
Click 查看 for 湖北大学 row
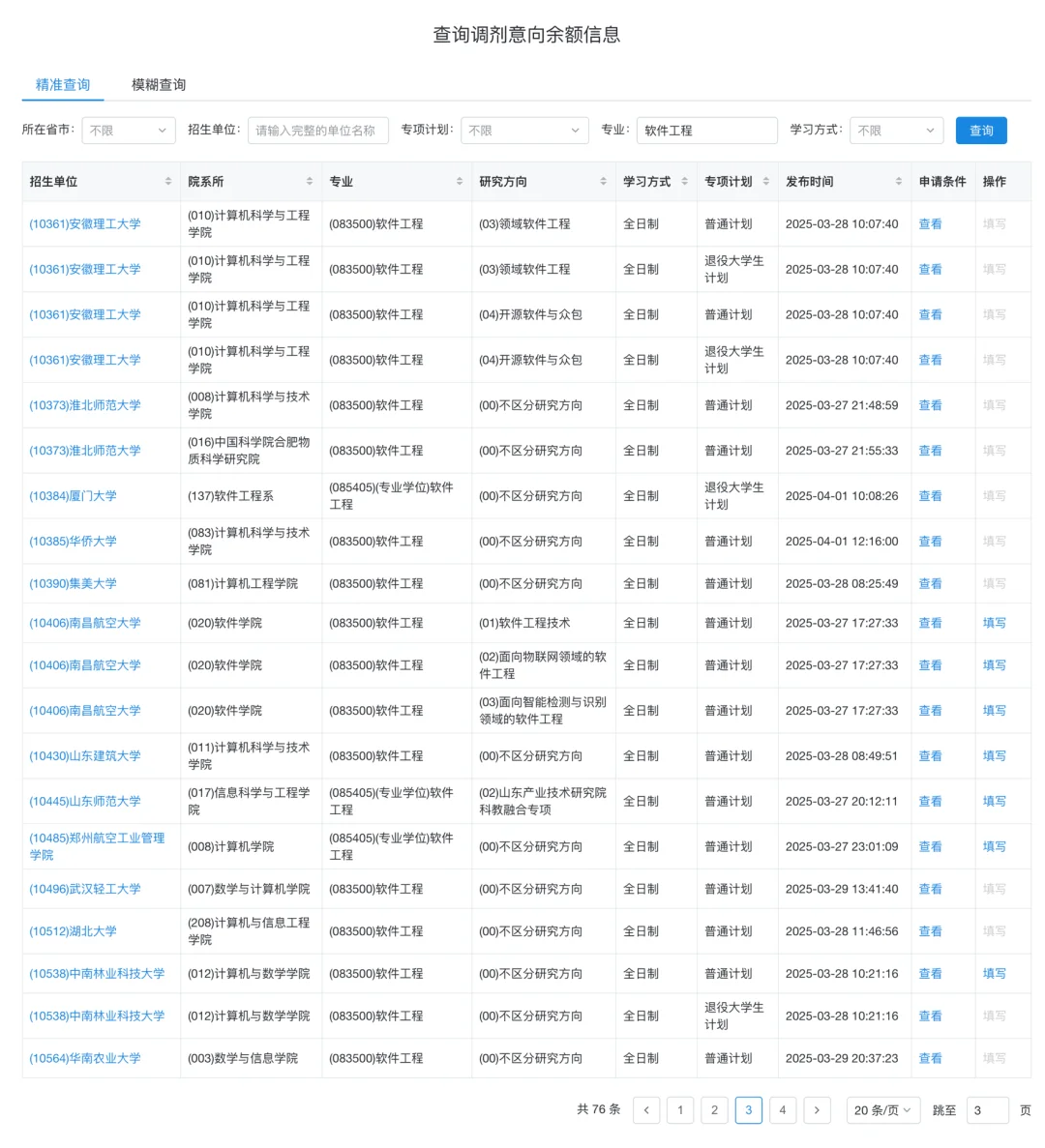930,931
